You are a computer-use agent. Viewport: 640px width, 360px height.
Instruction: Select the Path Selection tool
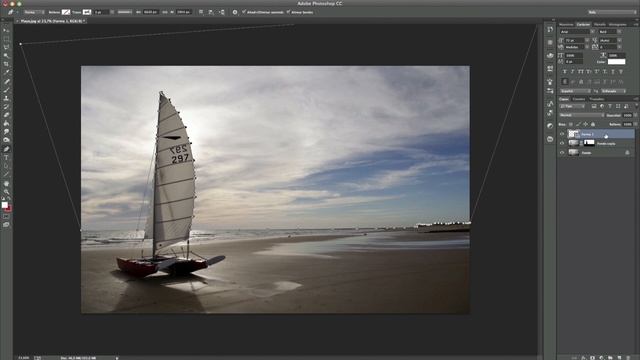click(6, 166)
